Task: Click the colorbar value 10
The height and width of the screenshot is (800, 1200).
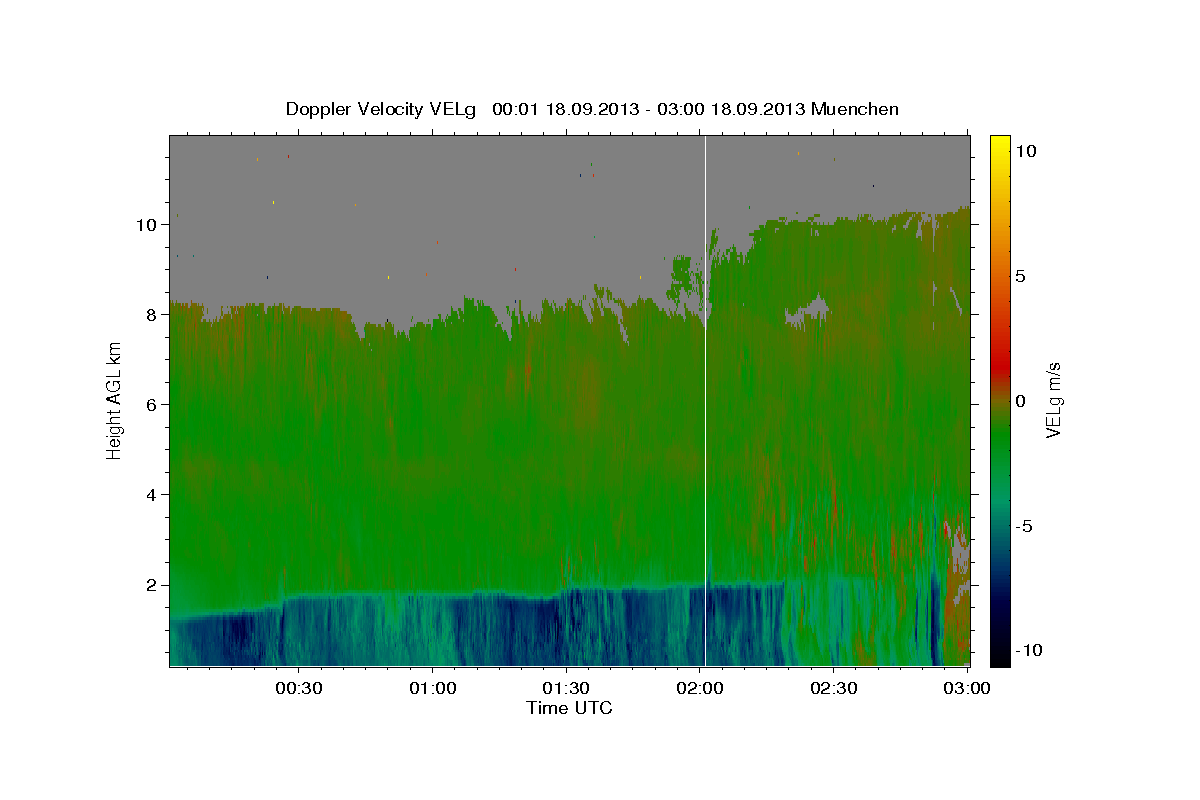Action: (1025, 151)
